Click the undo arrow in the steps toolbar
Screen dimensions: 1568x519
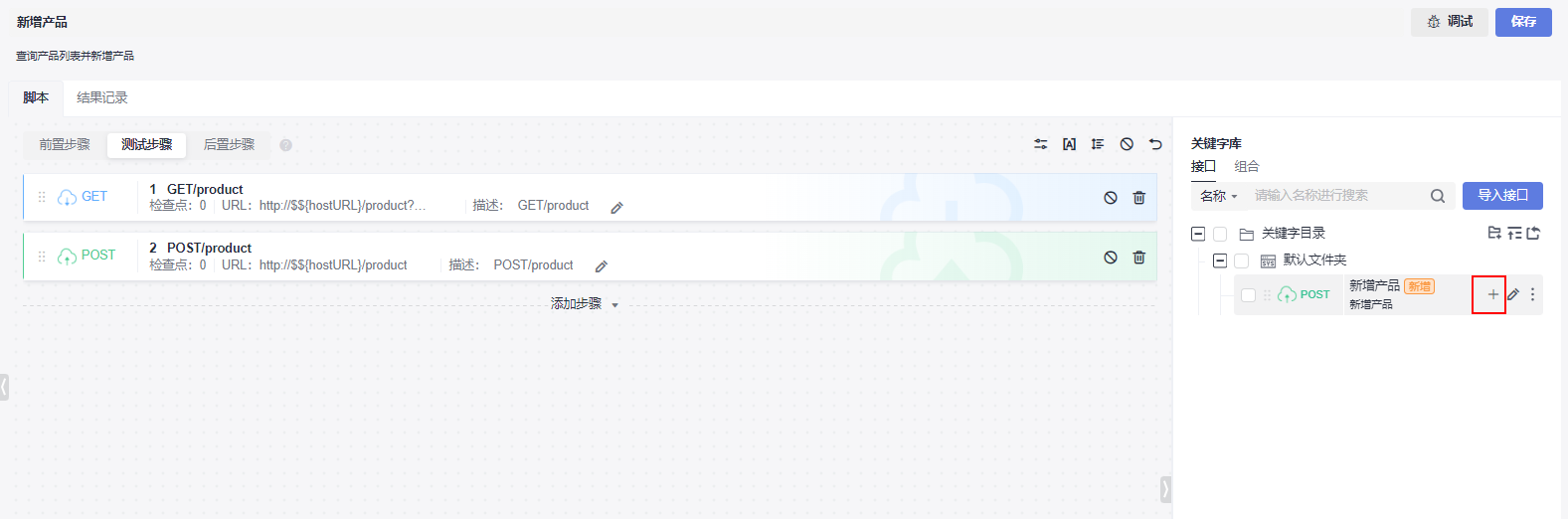tap(1155, 144)
